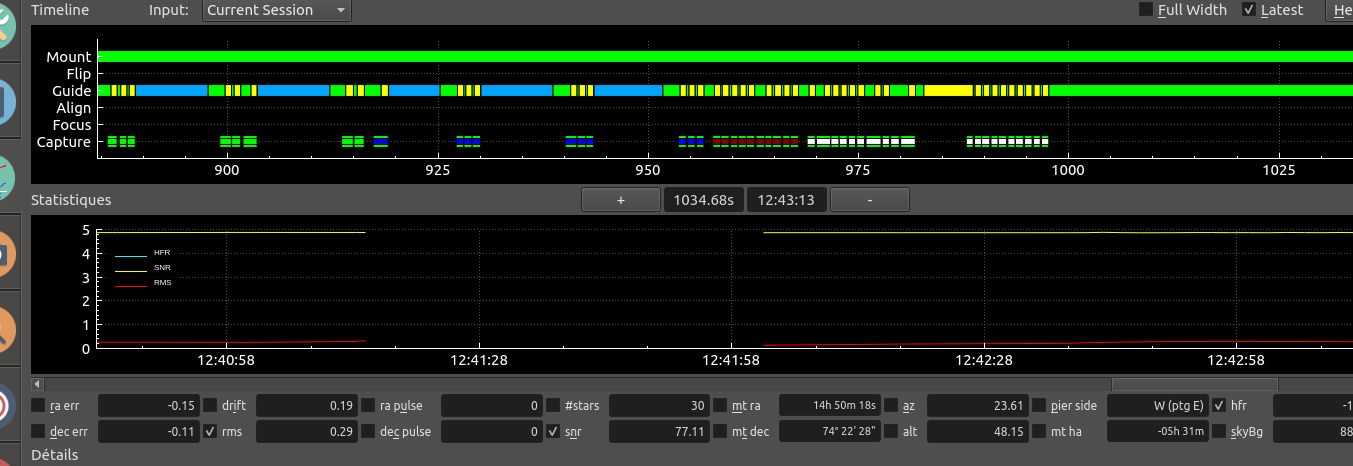
Task: Enable the #stars checkbox
Action: [553, 406]
